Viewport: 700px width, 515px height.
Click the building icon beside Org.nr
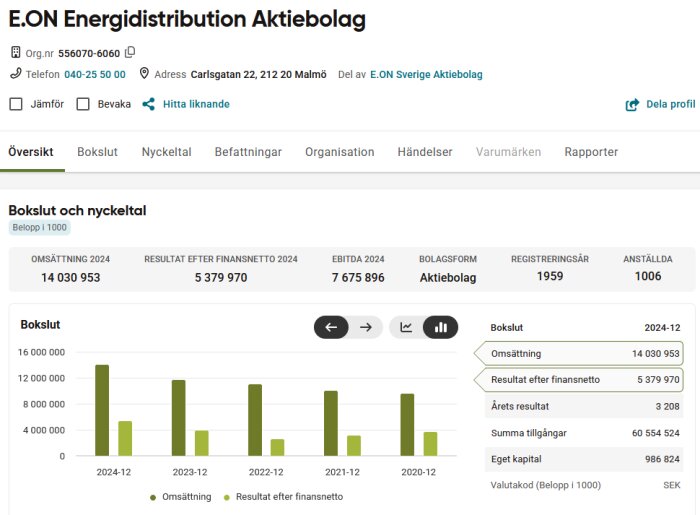[16, 53]
